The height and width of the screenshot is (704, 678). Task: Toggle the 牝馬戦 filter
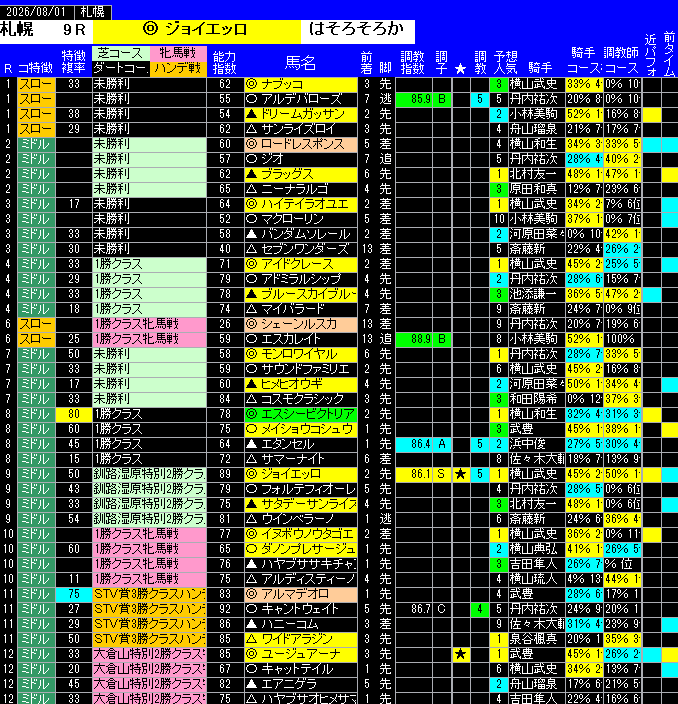coord(178,53)
